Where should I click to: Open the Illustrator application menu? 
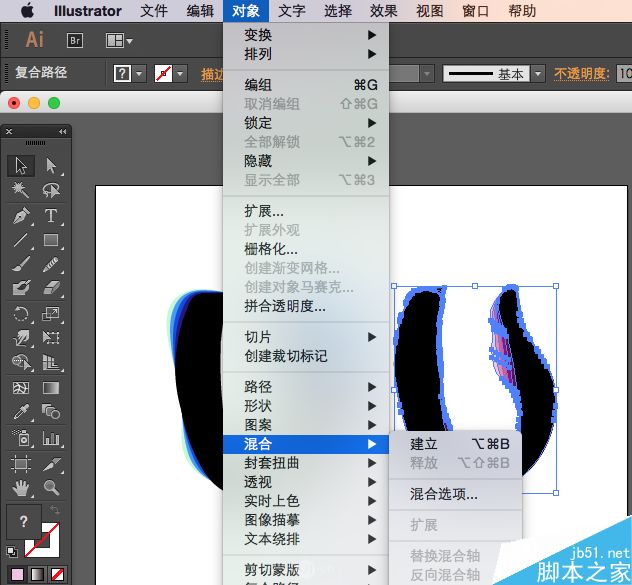pos(87,11)
